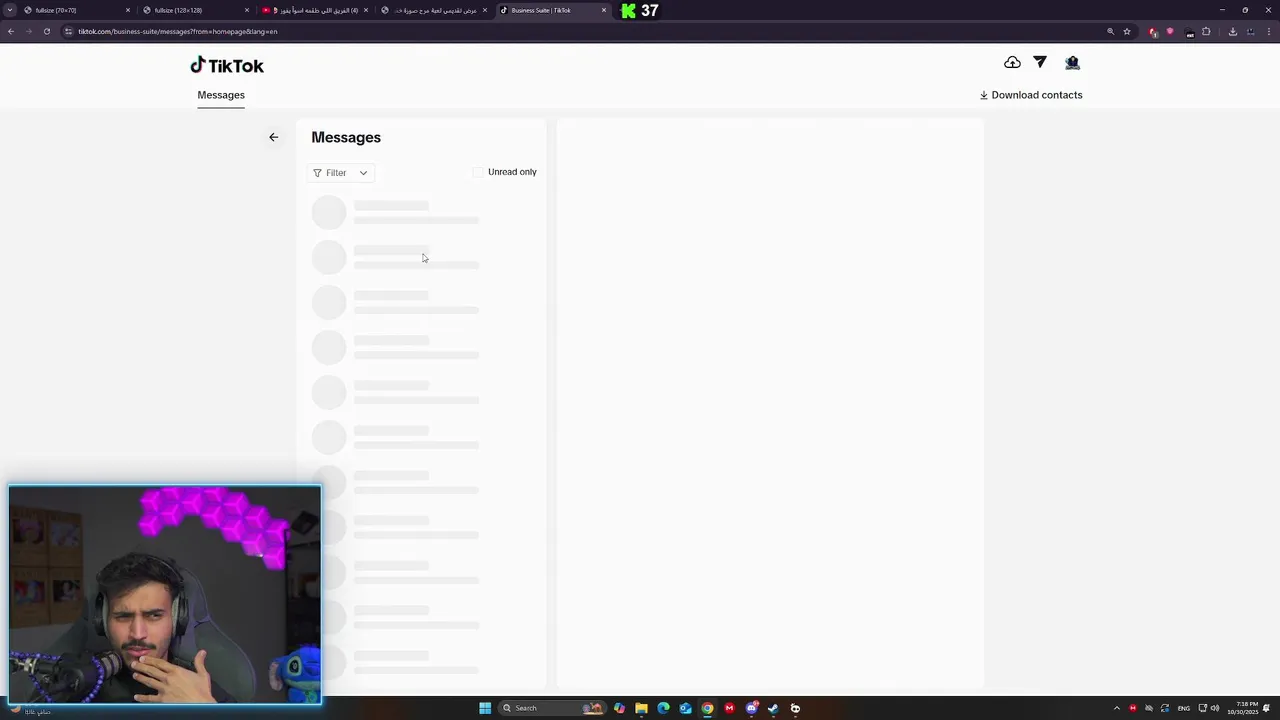
Task: Open the tab search dropdown in Chrome
Action: tap(10, 10)
